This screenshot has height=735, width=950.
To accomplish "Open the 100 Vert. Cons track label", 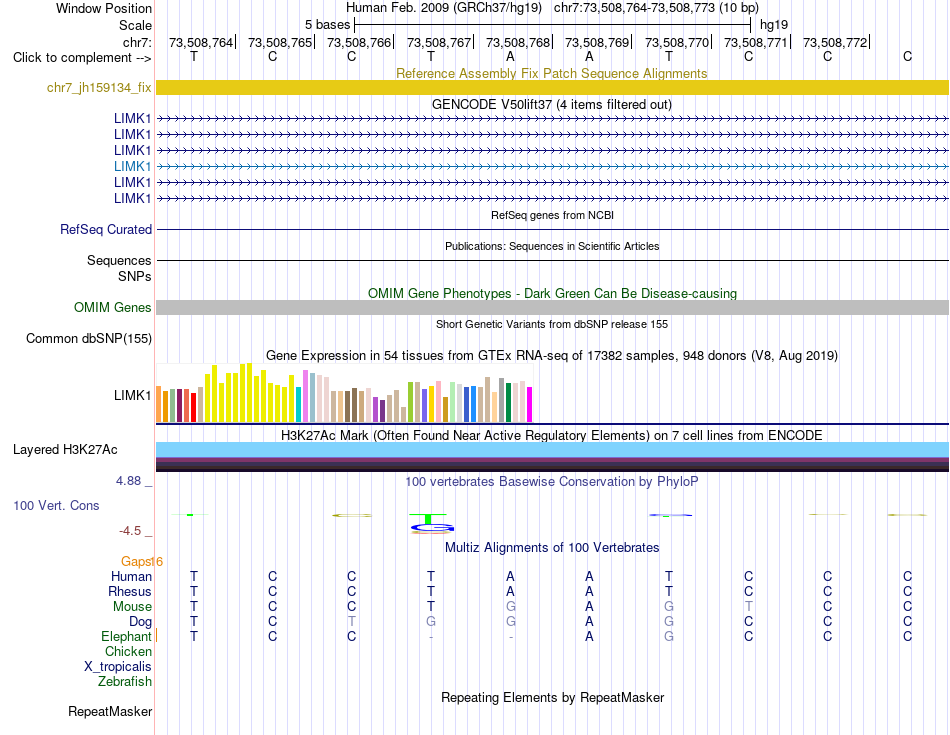I will tap(56, 505).
